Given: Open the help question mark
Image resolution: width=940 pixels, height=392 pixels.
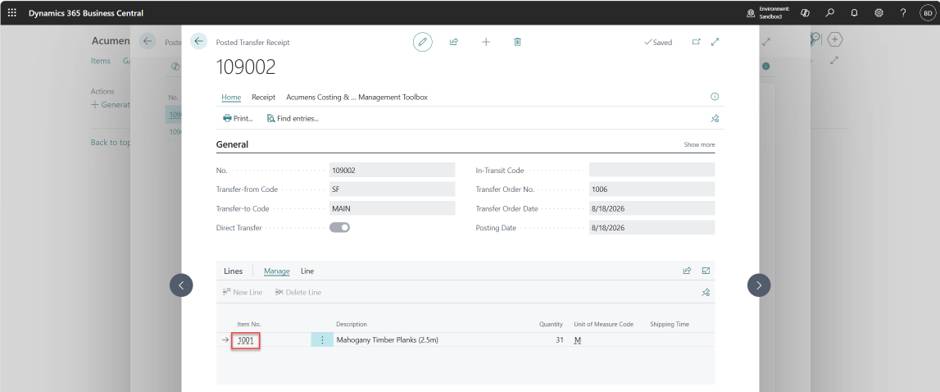Looking at the screenshot, I should coord(903,13).
